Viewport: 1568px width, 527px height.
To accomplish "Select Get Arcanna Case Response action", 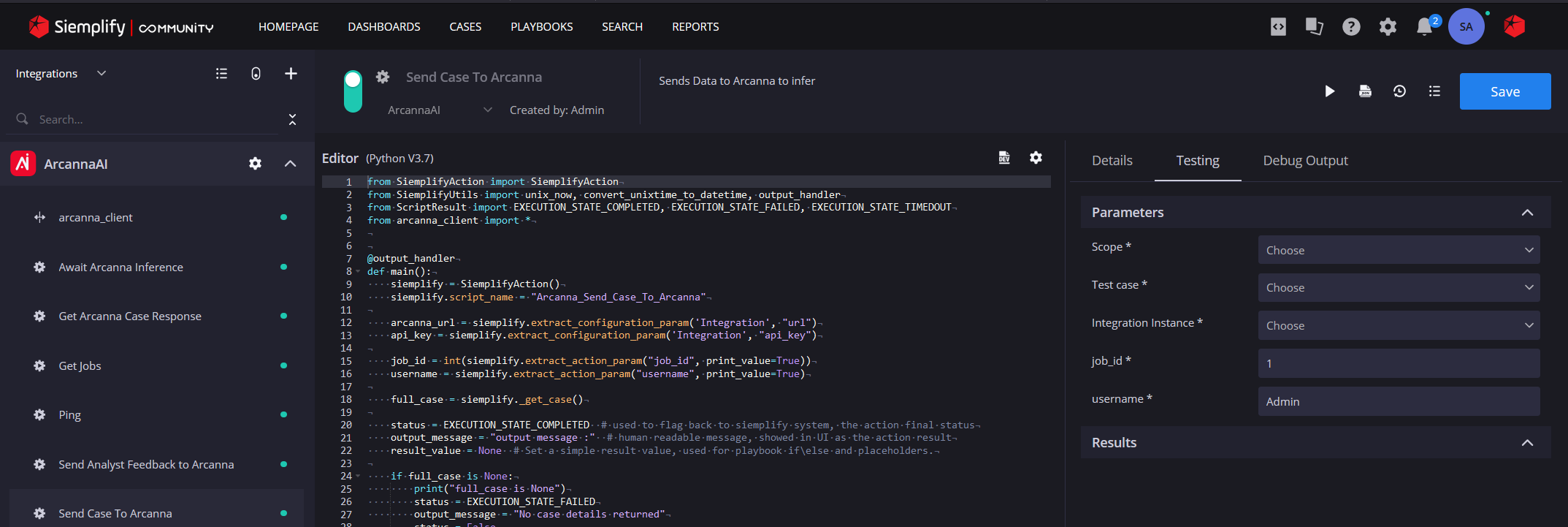I will (130, 316).
